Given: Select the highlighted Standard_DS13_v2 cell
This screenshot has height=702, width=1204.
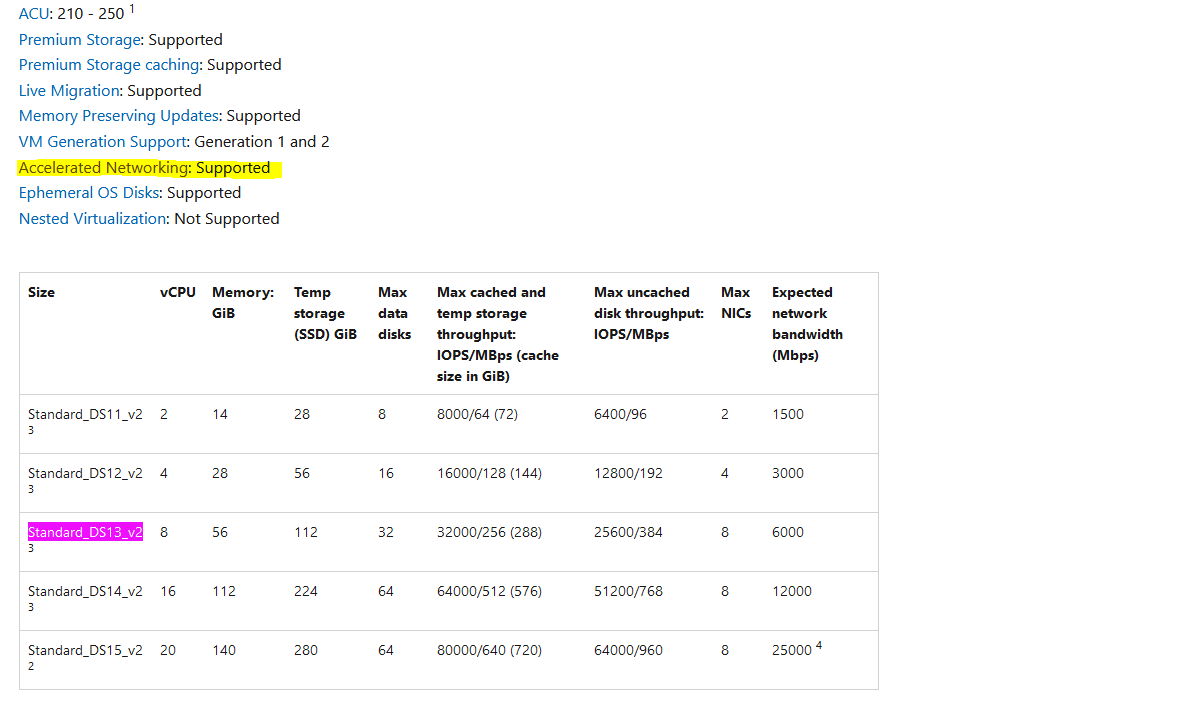Looking at the screenshot, I should pos(85,532).
